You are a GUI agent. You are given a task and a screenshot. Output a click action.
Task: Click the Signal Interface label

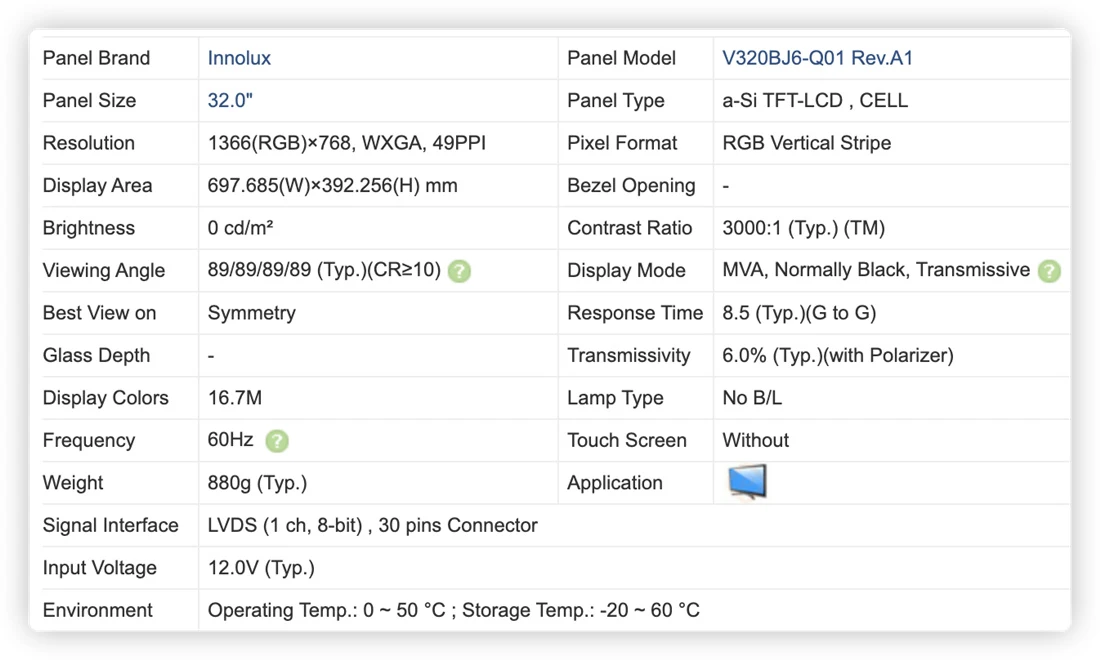pyautogui.click(x=111, y=525)
